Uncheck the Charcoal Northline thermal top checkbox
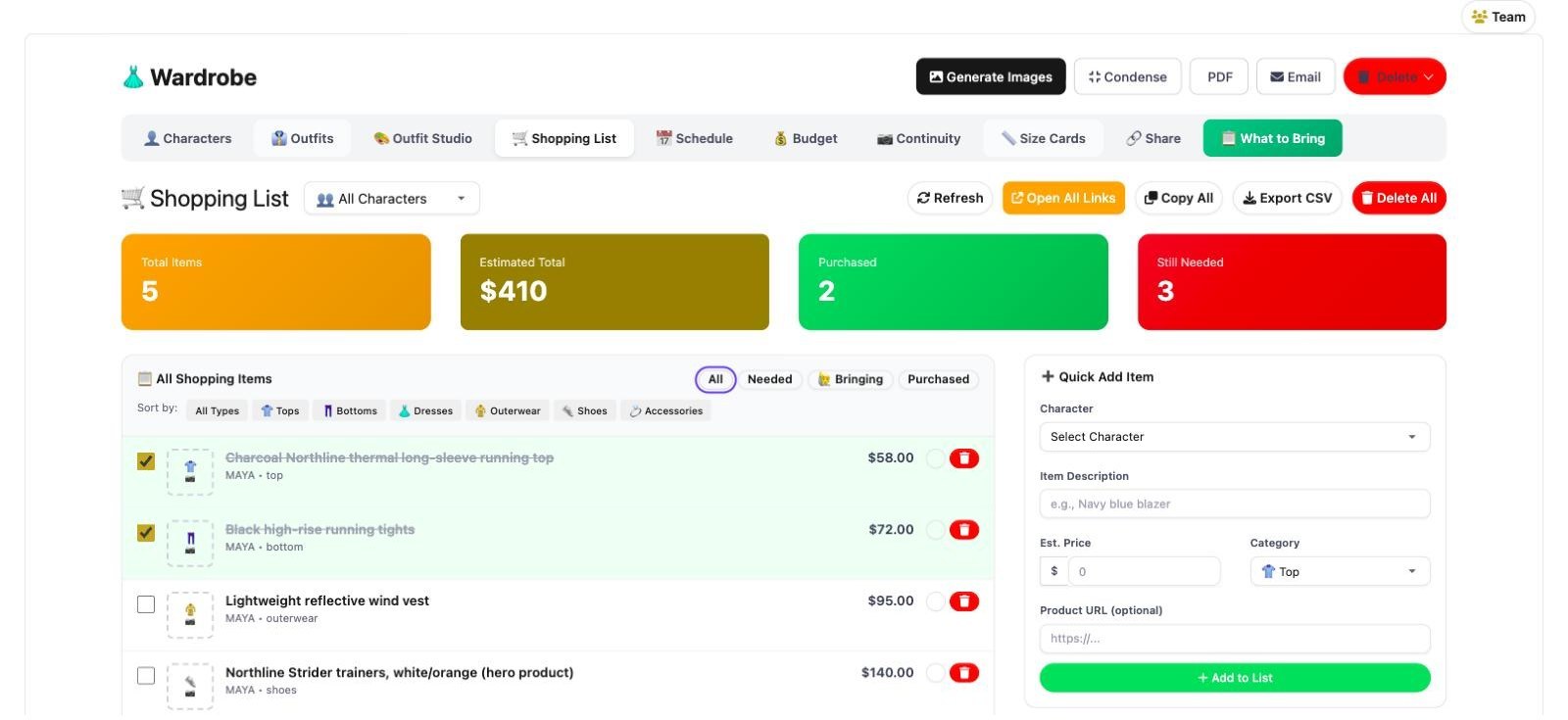 [x=146, y=461]
